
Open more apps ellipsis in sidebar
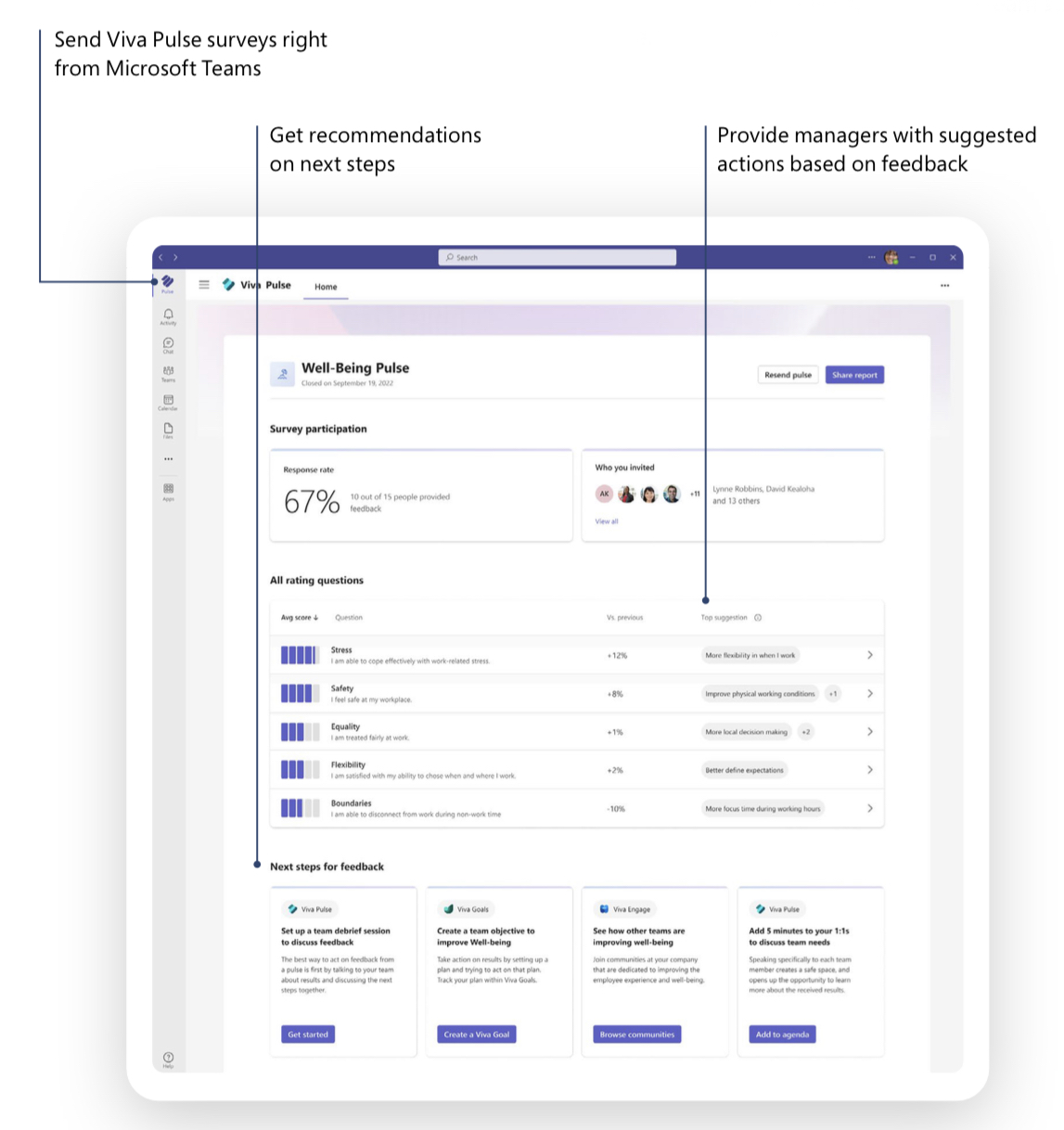pos(168,459)
